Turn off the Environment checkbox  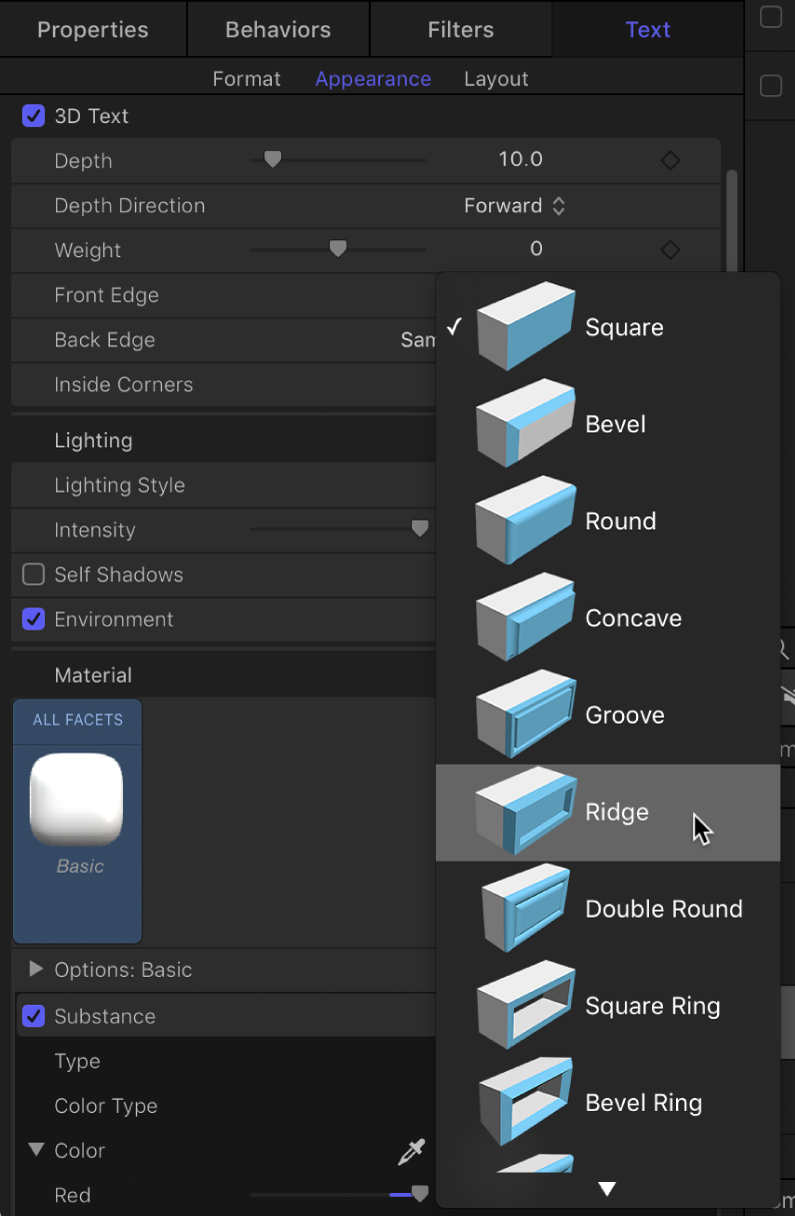pyautogui.click(x=34, y=619)
